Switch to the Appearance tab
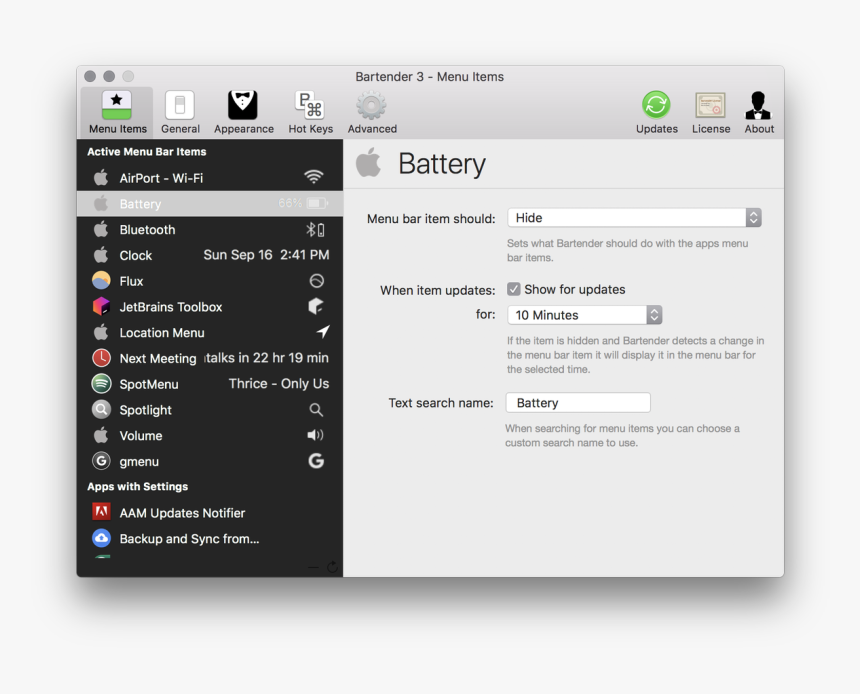This screenshot has width=860, height=694. click(243, 110)
